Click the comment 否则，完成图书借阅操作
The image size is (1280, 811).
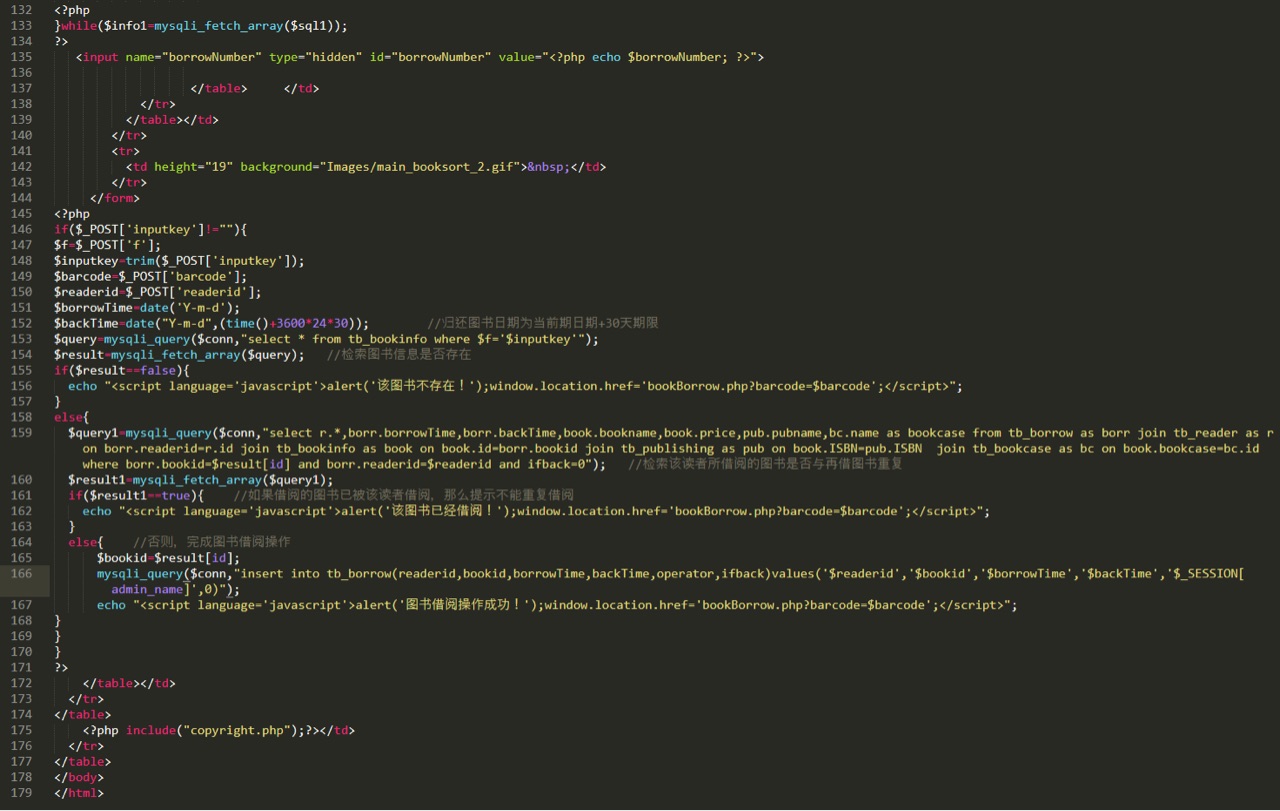click(x=212, y=542)
